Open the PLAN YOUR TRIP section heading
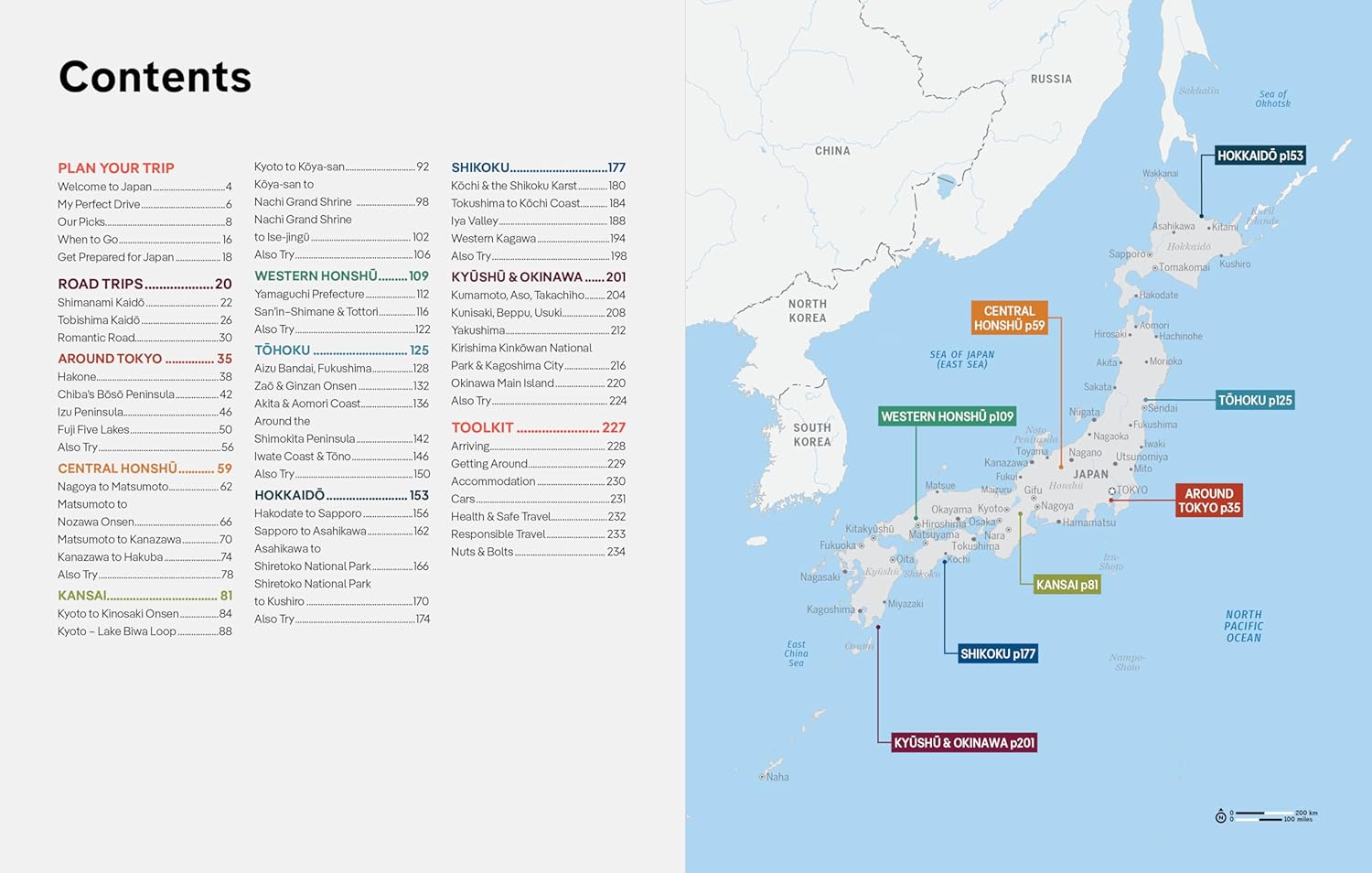Screen dimensions: 1372x873 (x=116, y=168)
